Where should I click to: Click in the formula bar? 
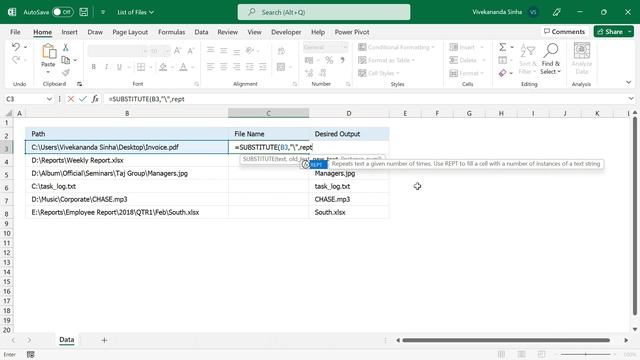point(365,99)
